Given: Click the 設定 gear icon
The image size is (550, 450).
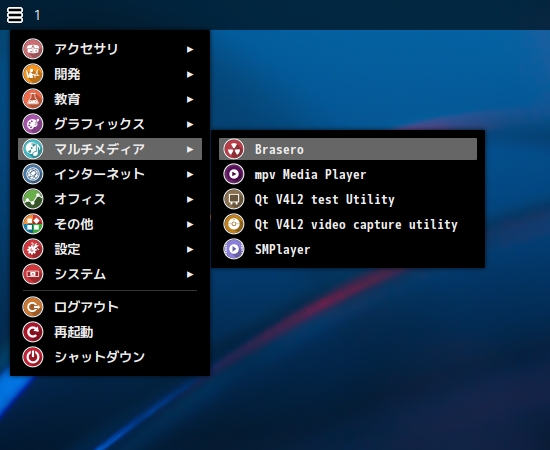Looking at the screenshot, I should pyautogui.click(x=33, y=249).
